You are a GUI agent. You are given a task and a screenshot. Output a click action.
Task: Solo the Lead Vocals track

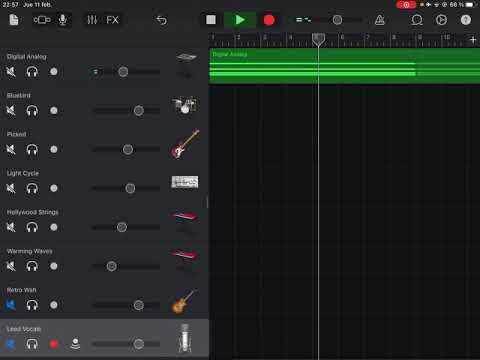(32, 344)
